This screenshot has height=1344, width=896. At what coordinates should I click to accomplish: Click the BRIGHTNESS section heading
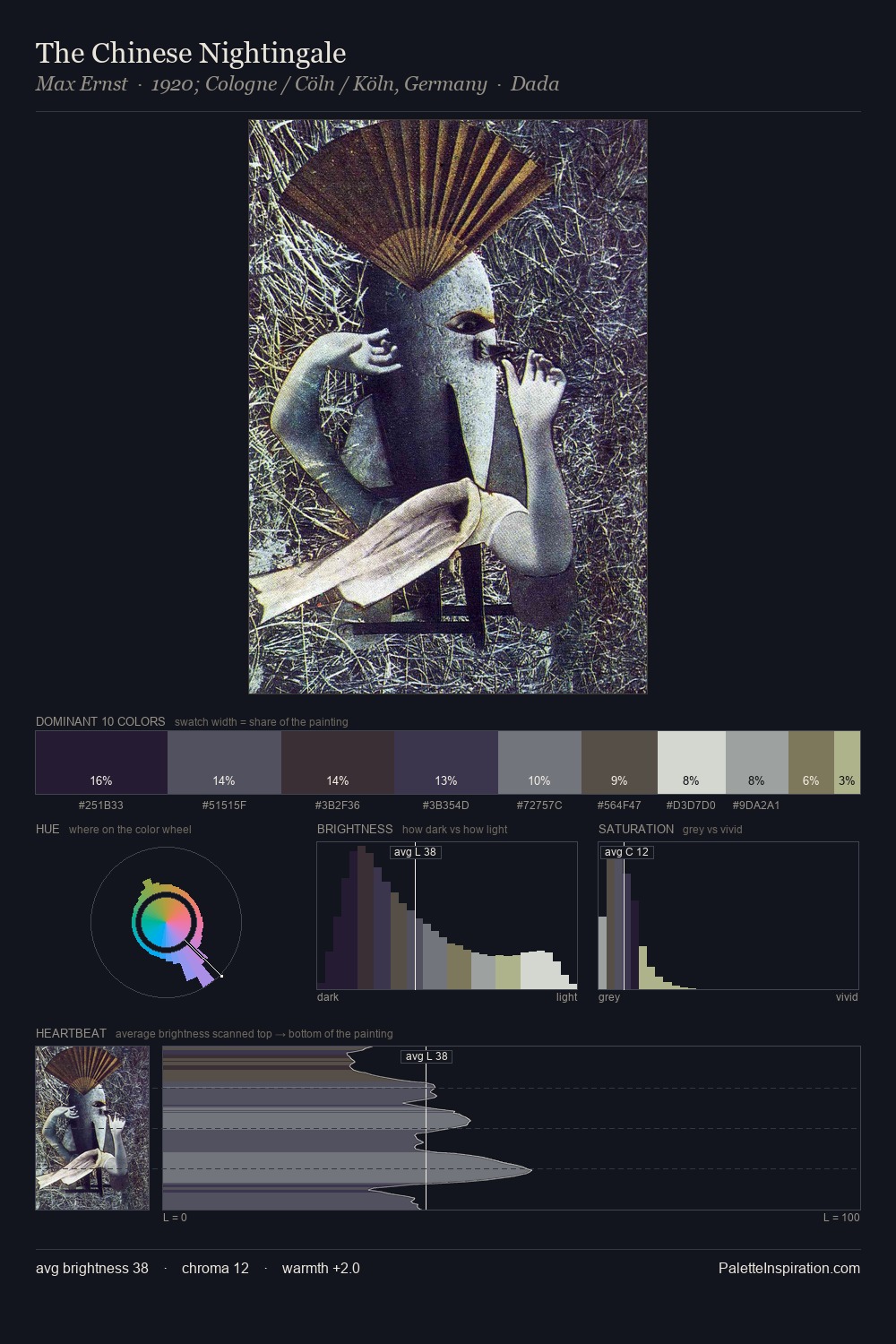(x=355, y=829)
